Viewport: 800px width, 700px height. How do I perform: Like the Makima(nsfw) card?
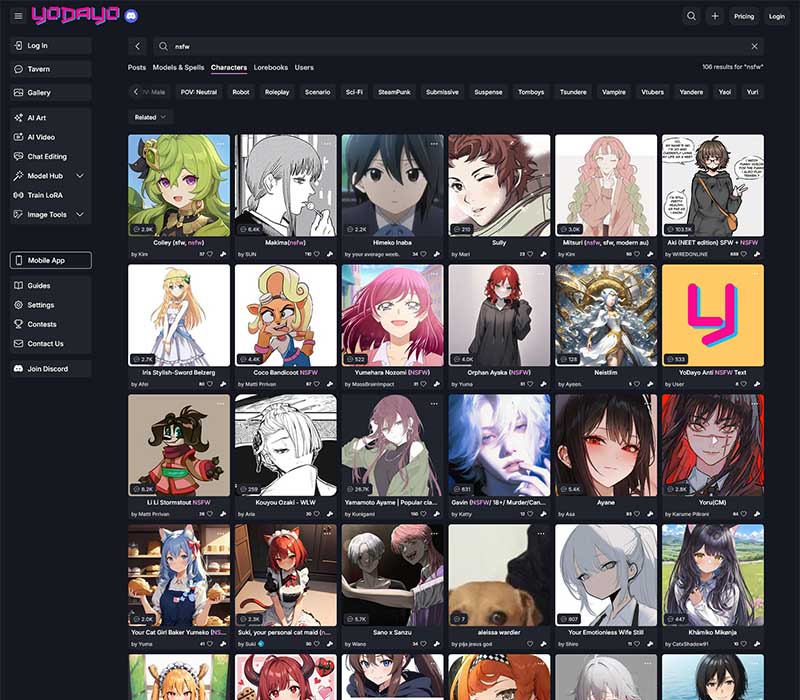pos(316,254)
